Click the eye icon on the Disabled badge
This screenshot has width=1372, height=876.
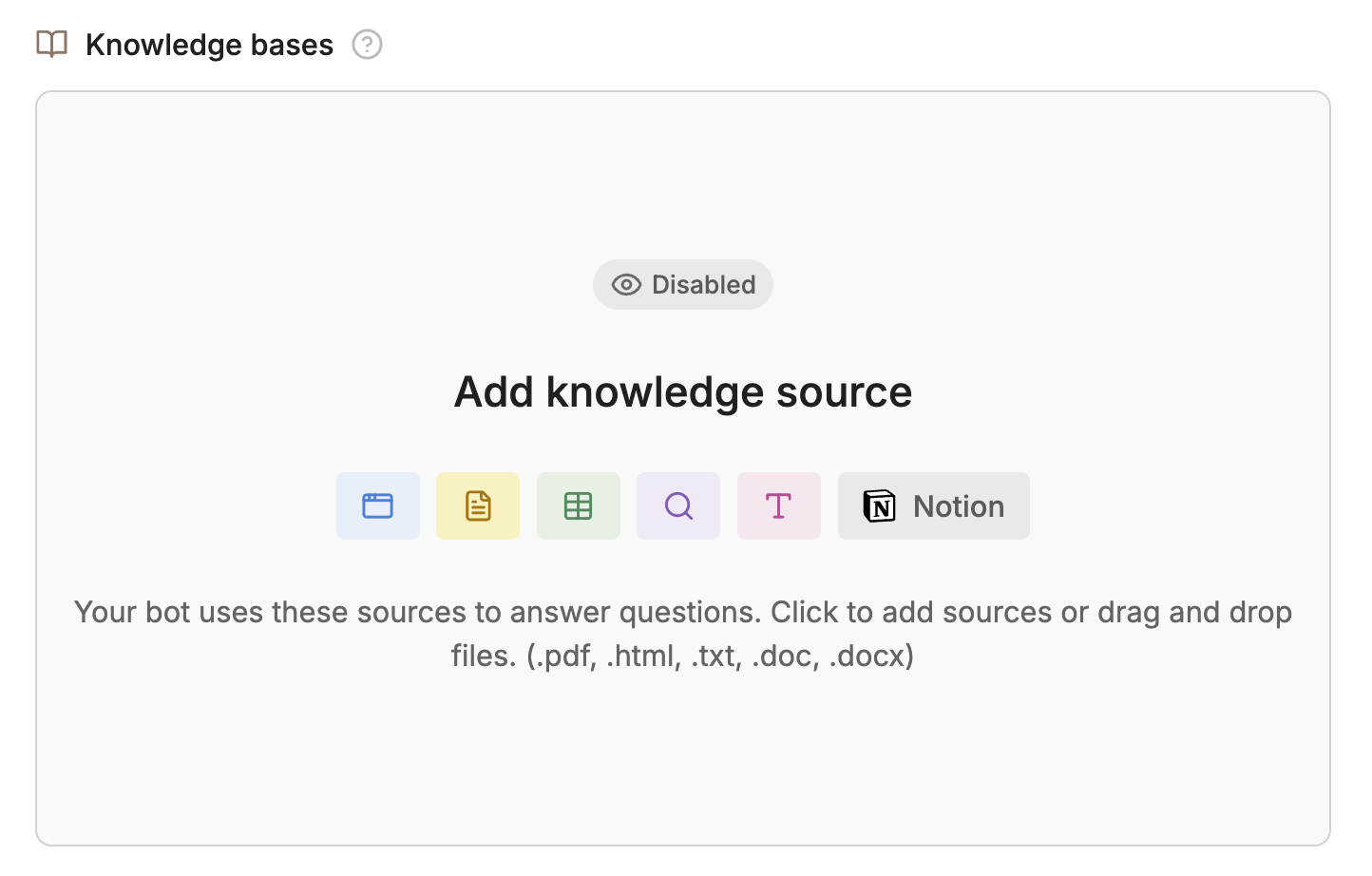625,284
